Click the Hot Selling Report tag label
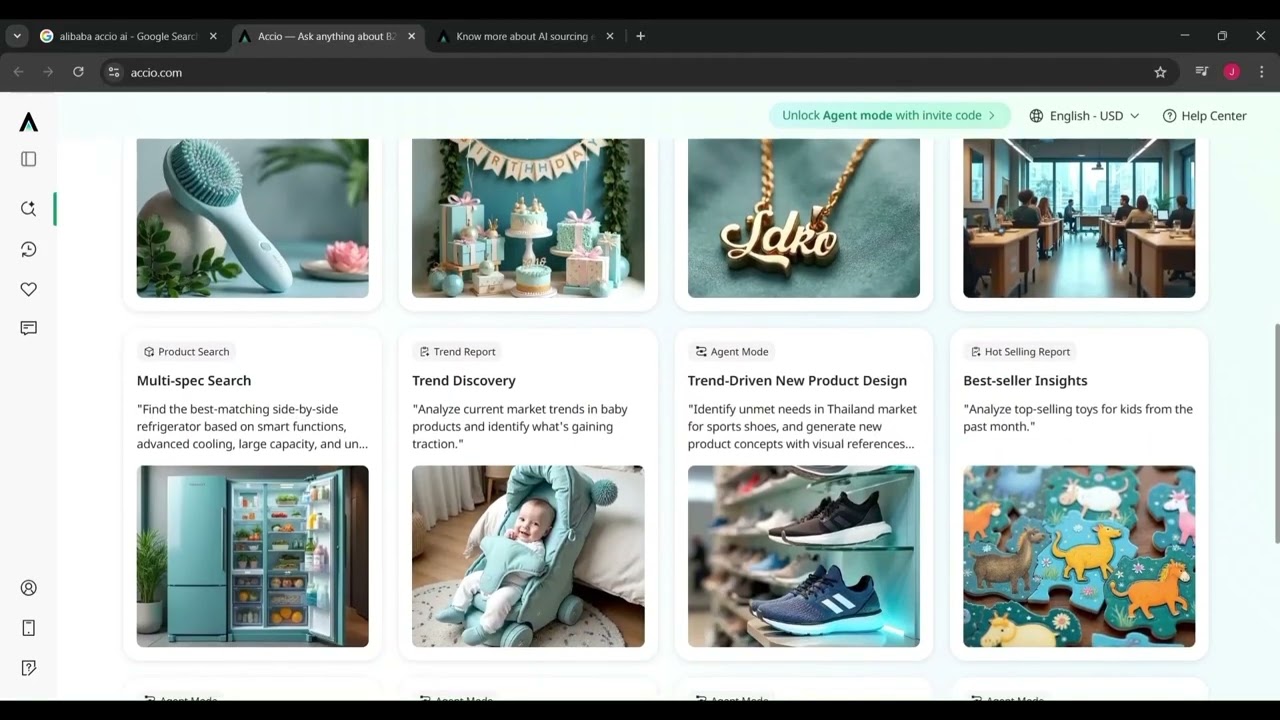The image size is (1280, 720). point(1027,352)
